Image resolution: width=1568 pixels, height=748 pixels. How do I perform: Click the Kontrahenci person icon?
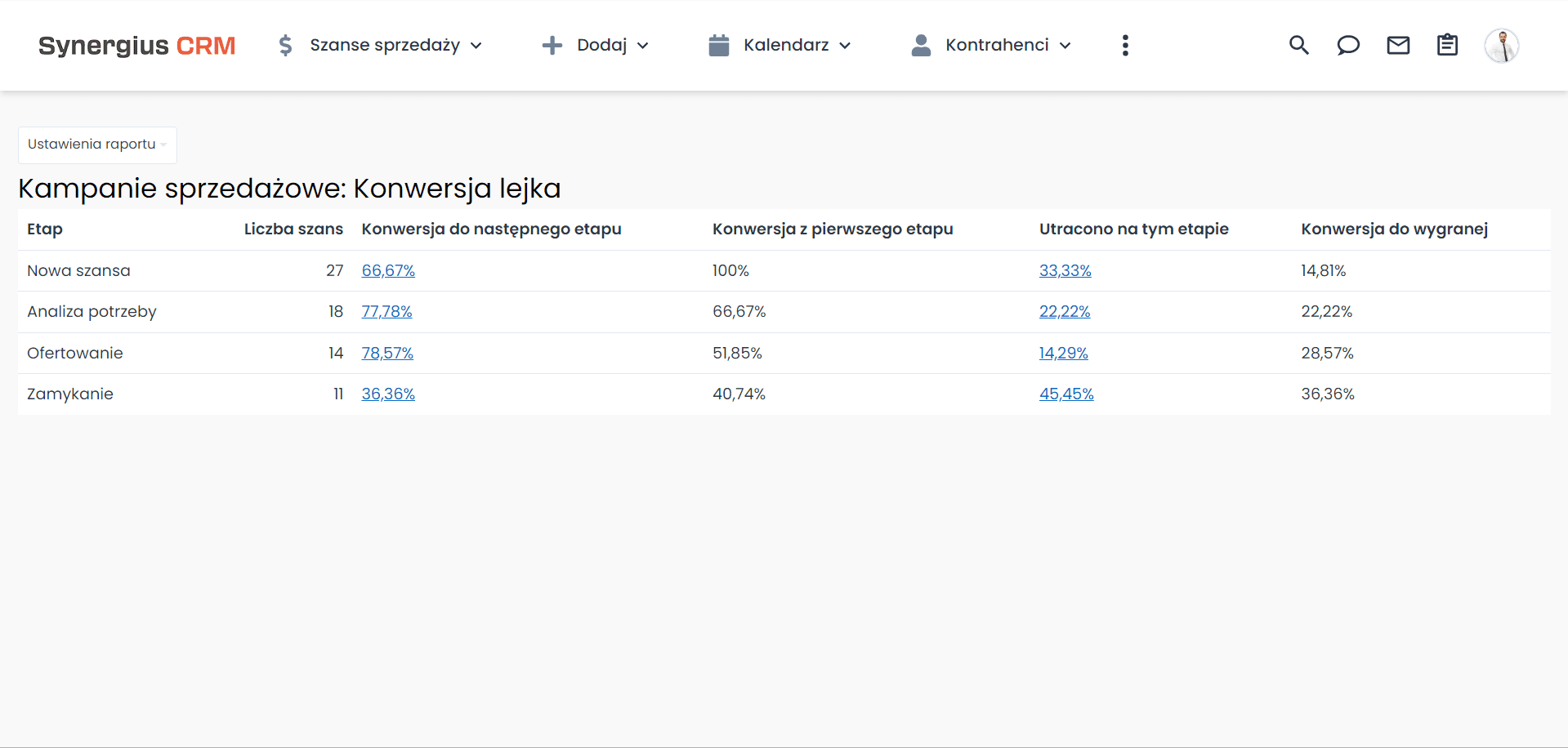(x=921, y=46)
